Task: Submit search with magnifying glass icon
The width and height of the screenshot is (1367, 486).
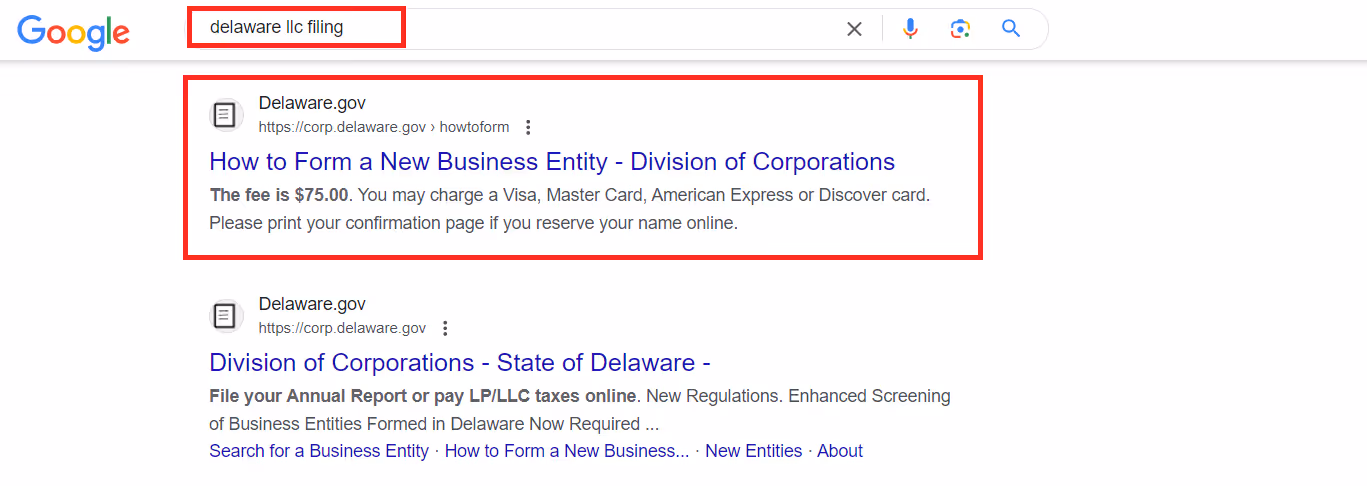Action: (x=1011, y=29)
